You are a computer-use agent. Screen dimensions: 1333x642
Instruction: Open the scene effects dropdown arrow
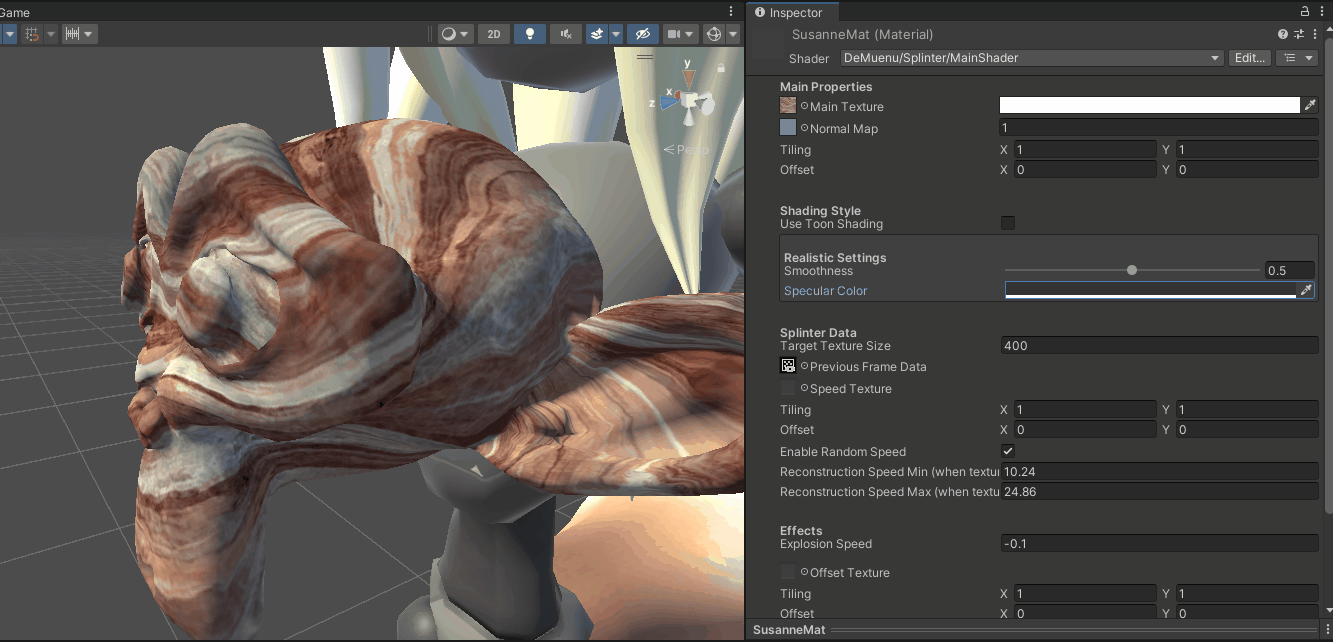tap(616, 34)
